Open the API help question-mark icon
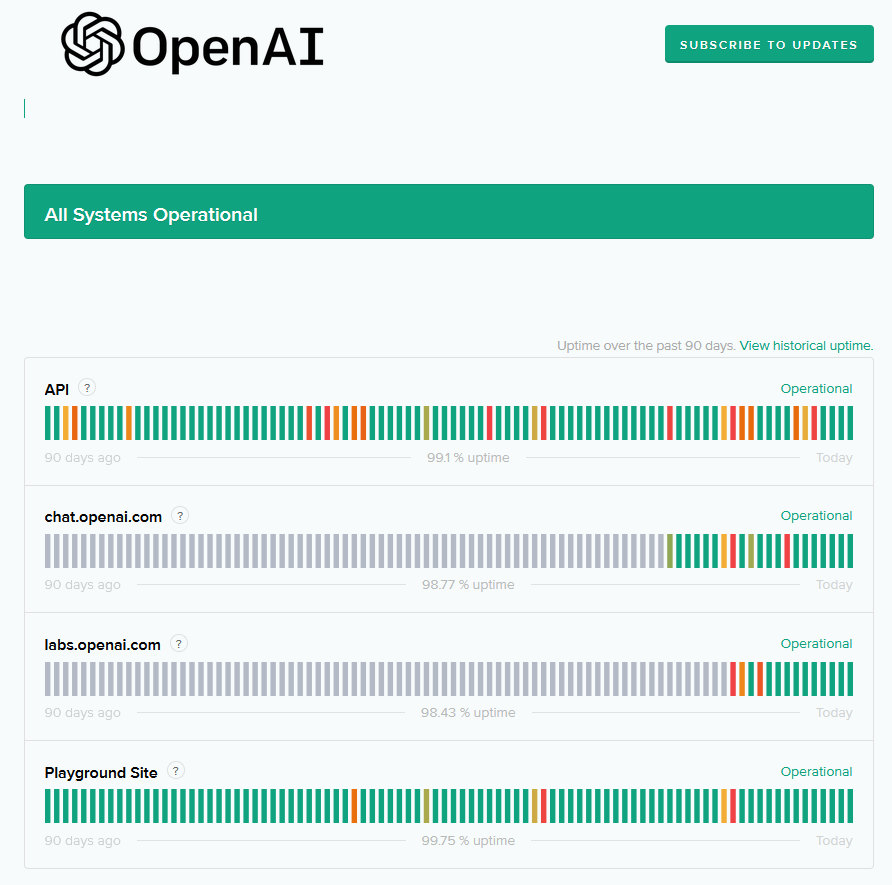The image size is (892, 885). [x=87, y=388]
